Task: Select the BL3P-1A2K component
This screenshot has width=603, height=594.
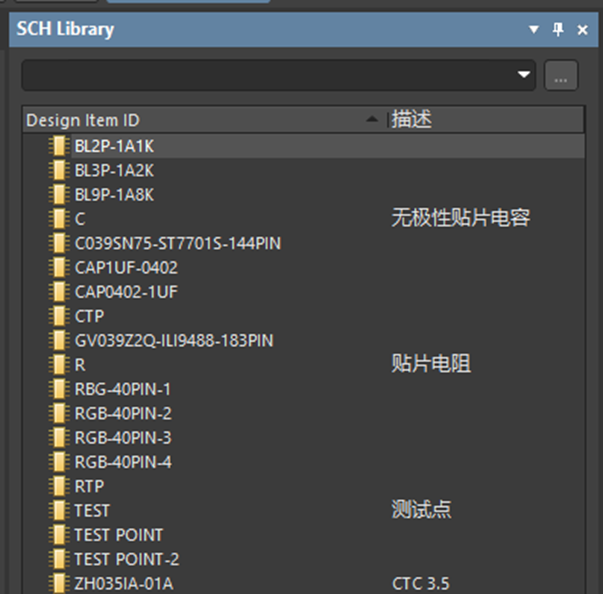Action: click(114, 170)
